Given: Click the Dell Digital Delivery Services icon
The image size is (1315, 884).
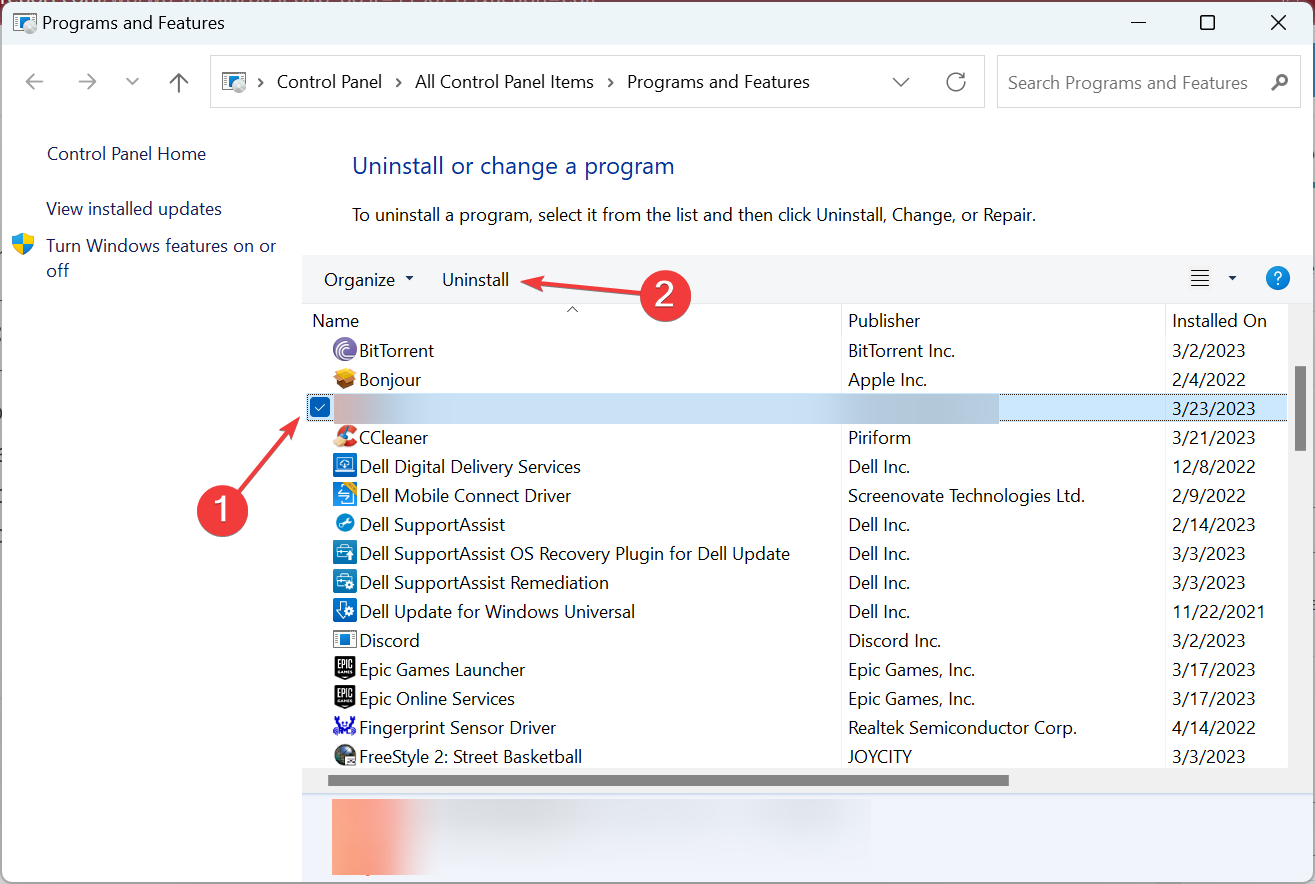Looking at the screenshot, I should 344,466.
